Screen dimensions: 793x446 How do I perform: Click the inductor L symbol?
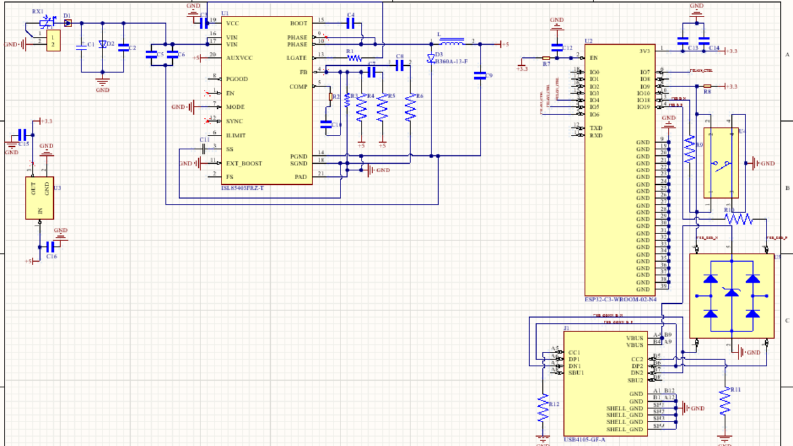[452, 41]
